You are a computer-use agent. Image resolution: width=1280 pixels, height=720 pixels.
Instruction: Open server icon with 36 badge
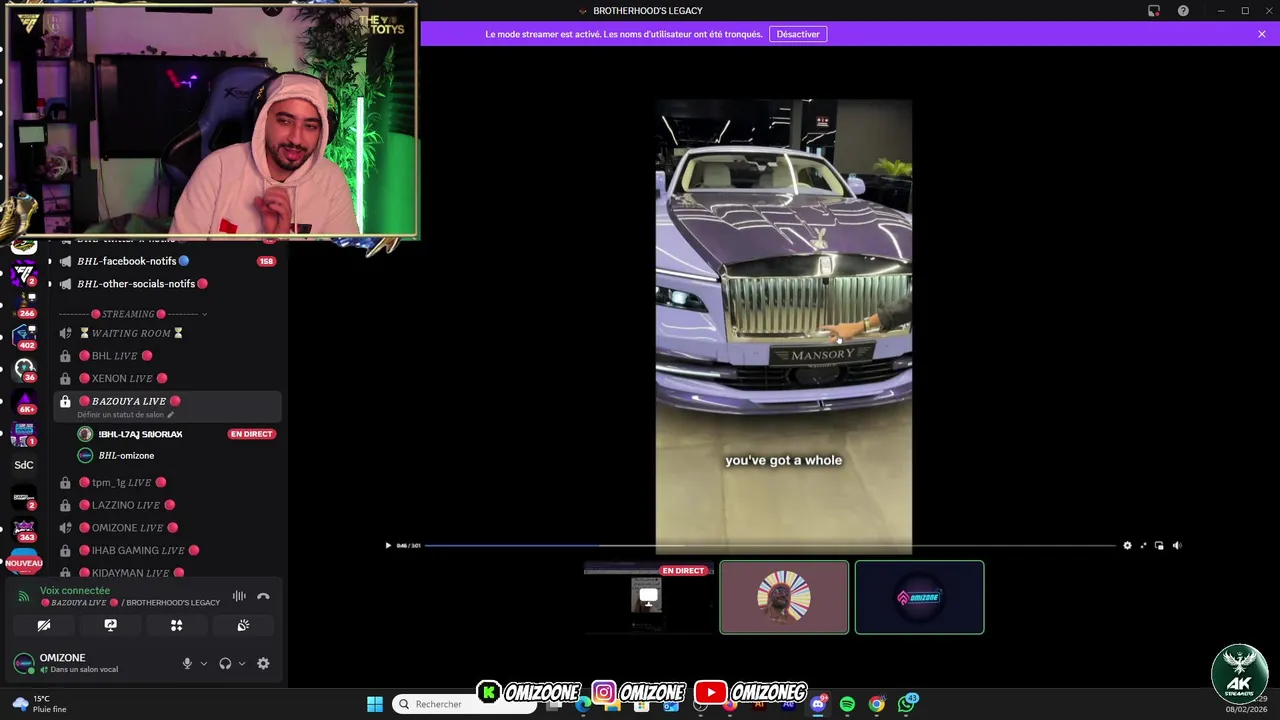pos(24,368)
